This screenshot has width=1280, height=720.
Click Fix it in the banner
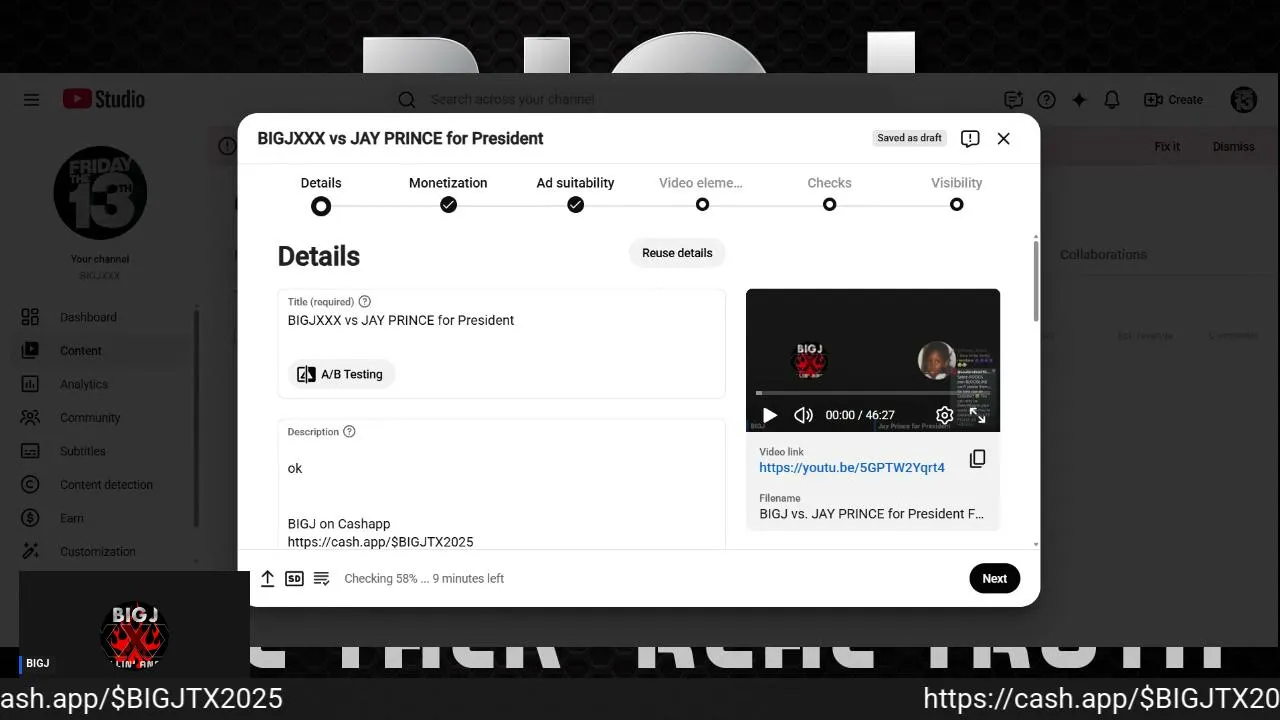[x=1167, y=146]
